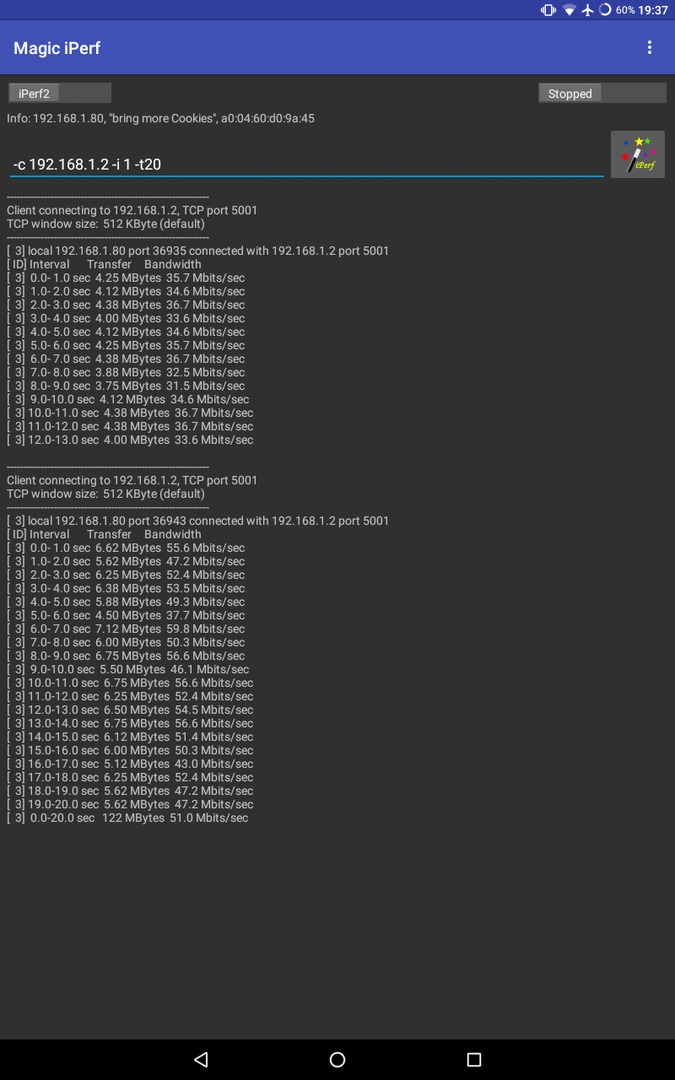Tap the Android home circle button
The height and width of the screenshot is (1080, 675).
pyautogui.click(x=338, y=1059)
